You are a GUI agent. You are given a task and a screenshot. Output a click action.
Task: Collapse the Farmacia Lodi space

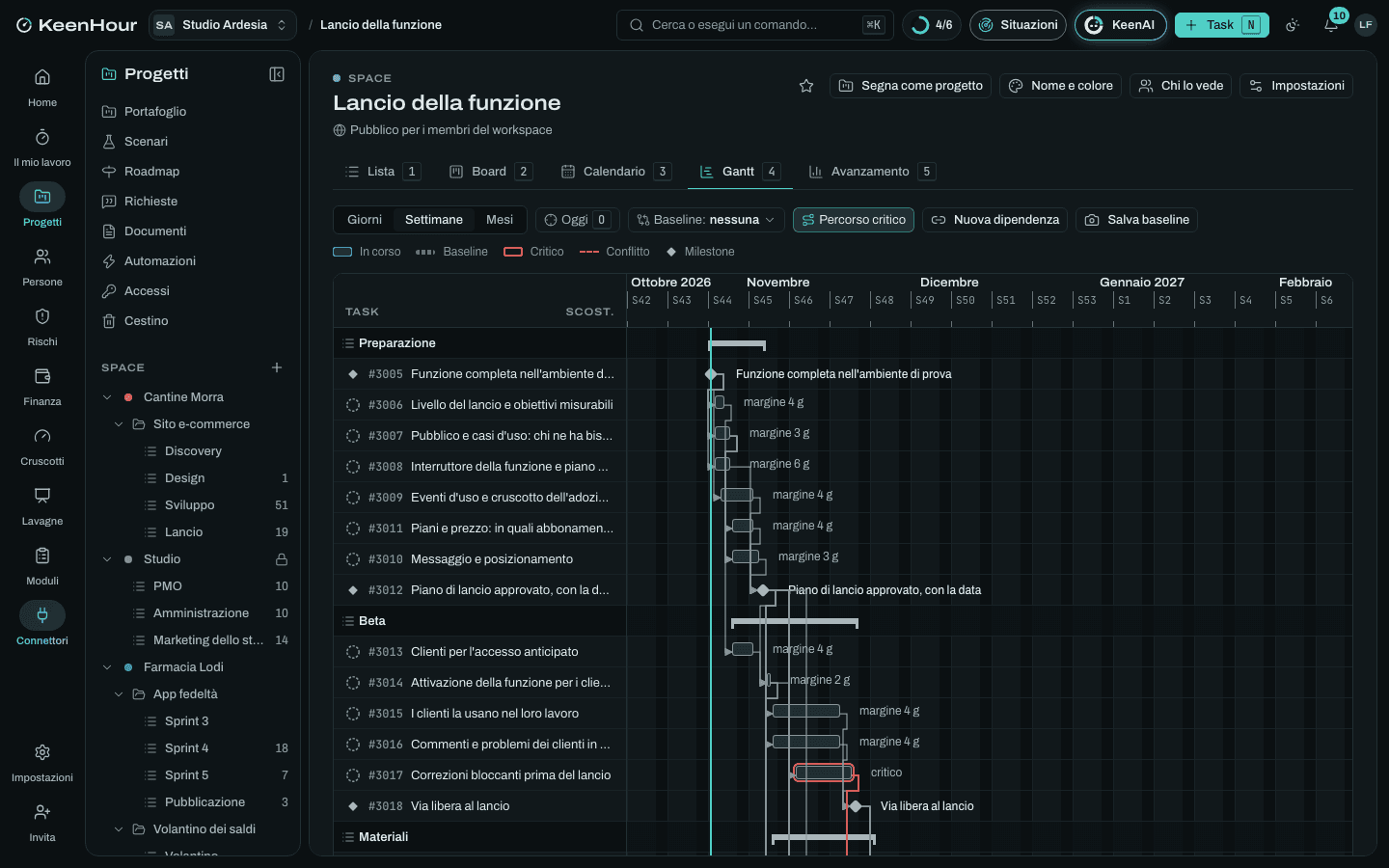(107, 667)
